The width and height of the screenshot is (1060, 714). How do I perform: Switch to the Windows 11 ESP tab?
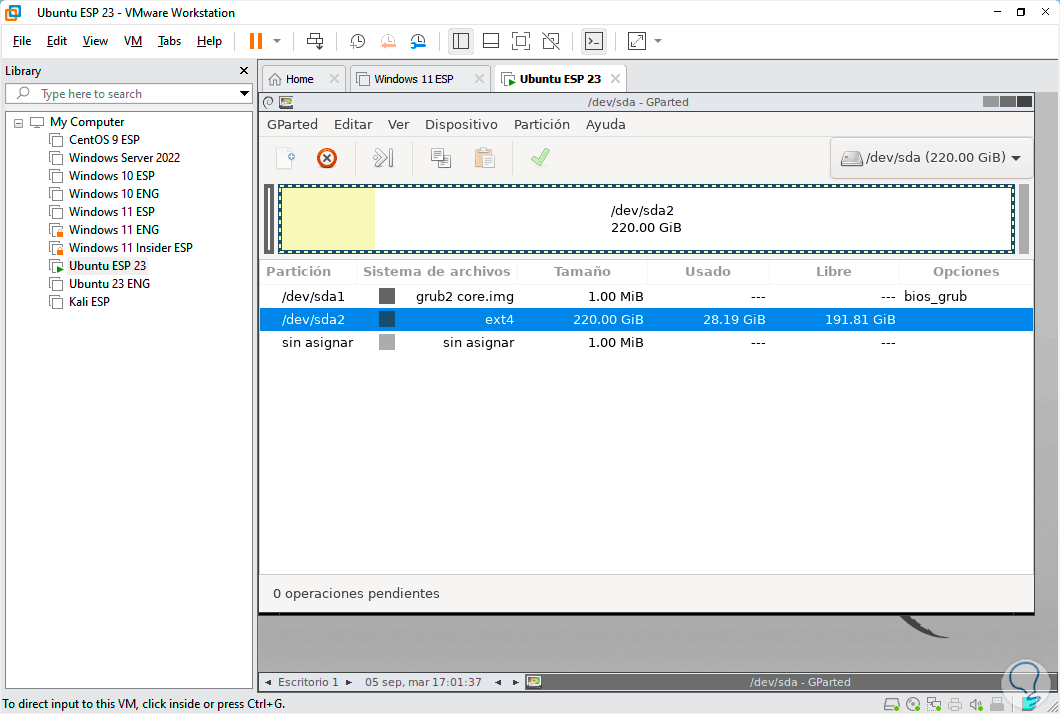coord(414,79)
